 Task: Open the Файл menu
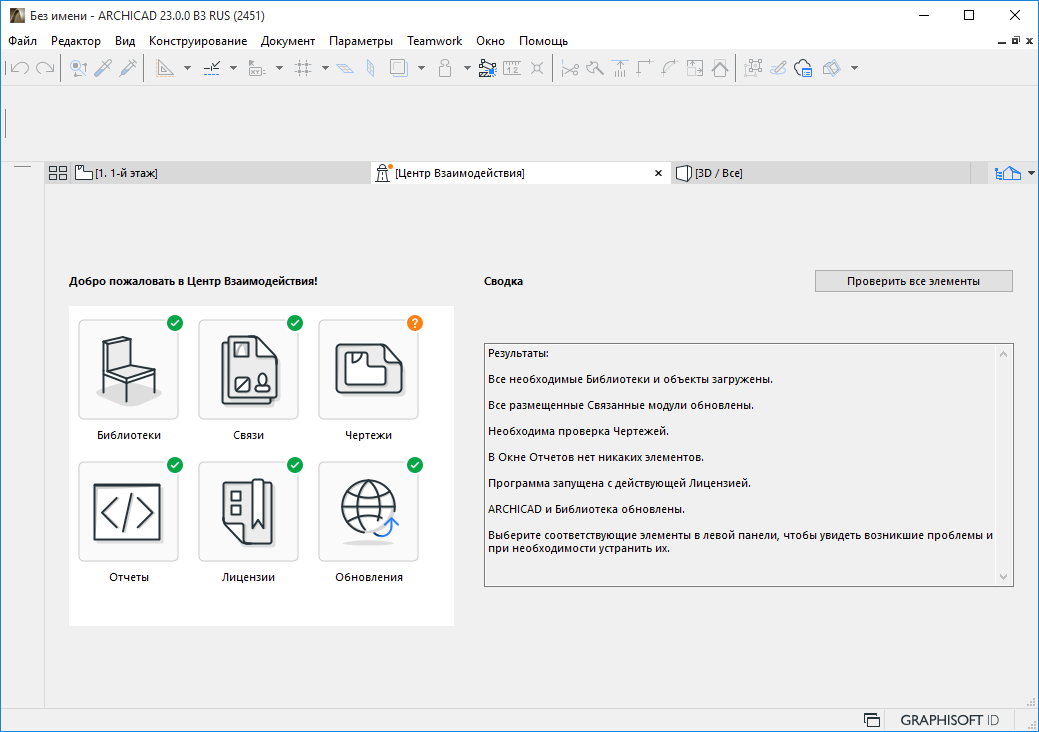pyautogui.click(x=23, y=41)
